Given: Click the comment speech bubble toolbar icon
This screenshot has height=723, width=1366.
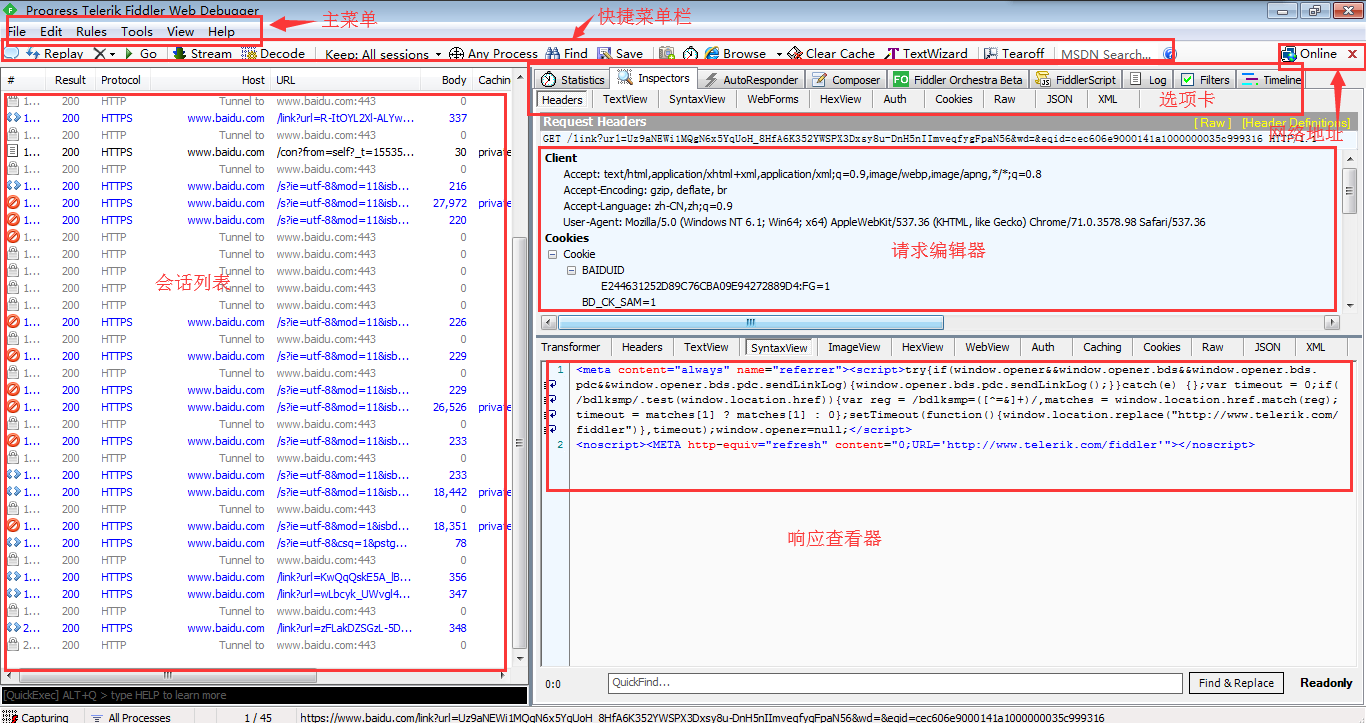Looking at the screenshot, I should (11, 54).
